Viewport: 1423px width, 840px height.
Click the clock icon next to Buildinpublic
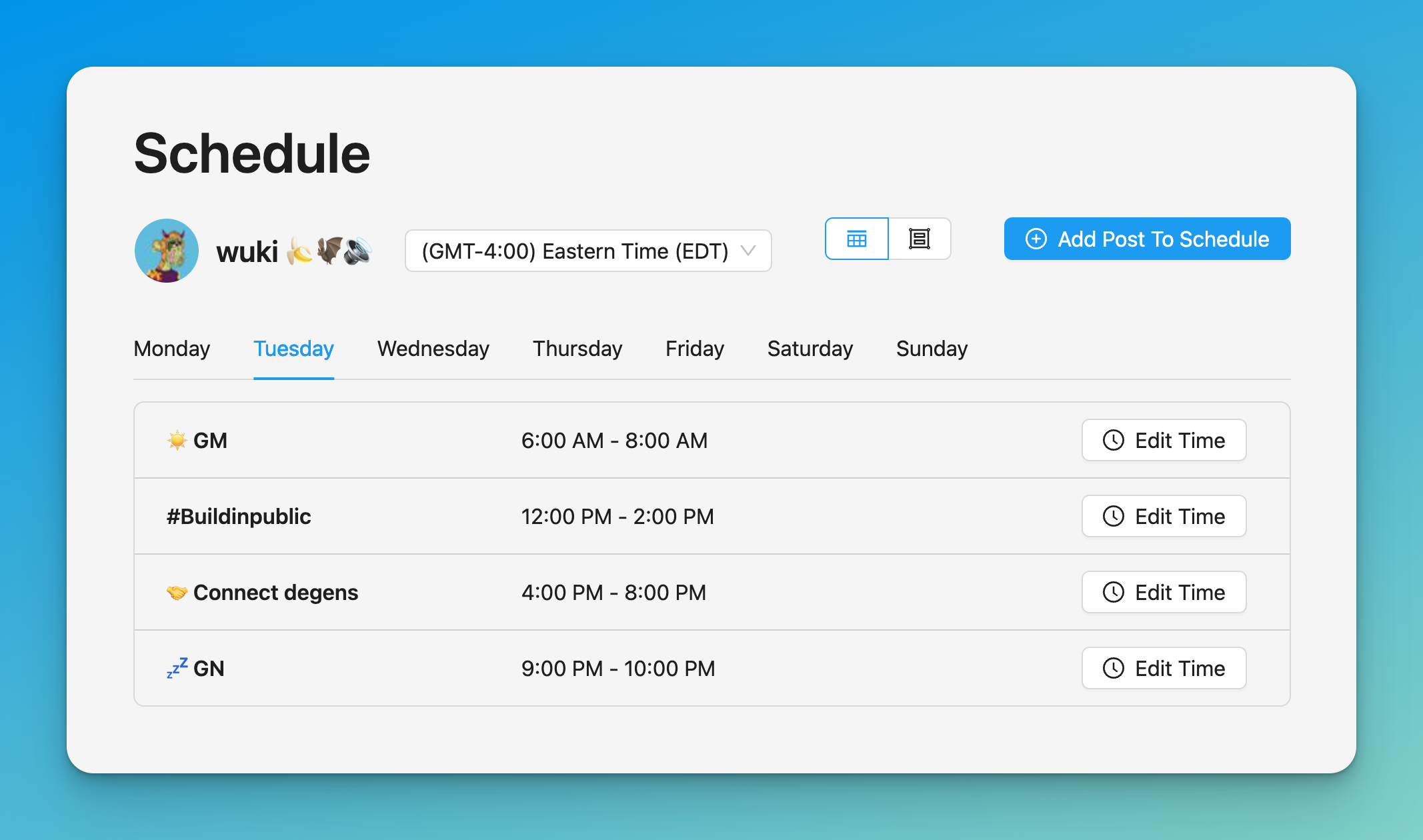click(x=1113, y=516)
